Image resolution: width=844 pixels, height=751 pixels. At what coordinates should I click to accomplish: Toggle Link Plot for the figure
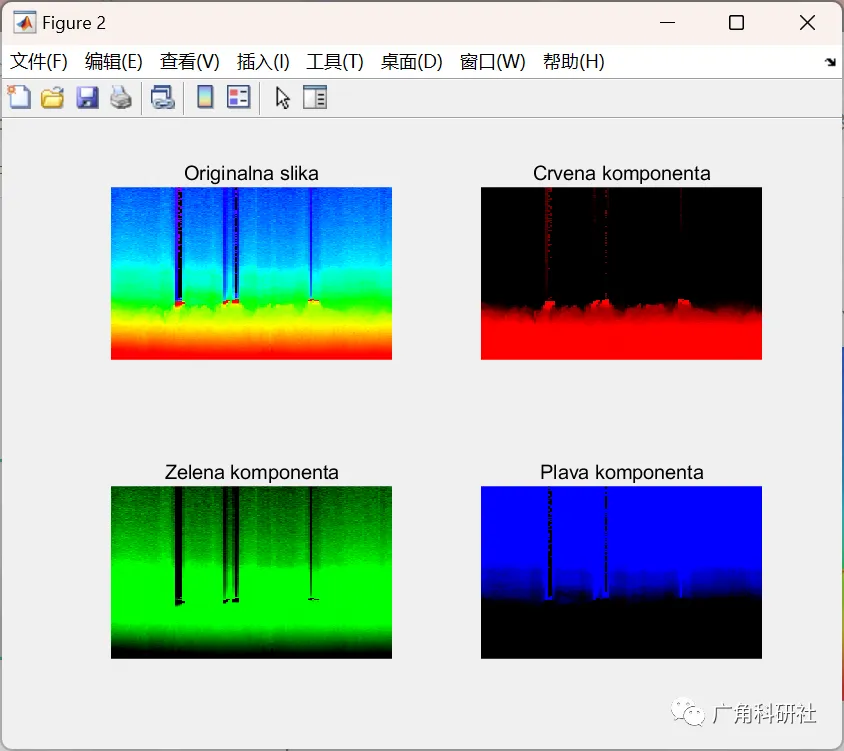(x=163, y=97)
